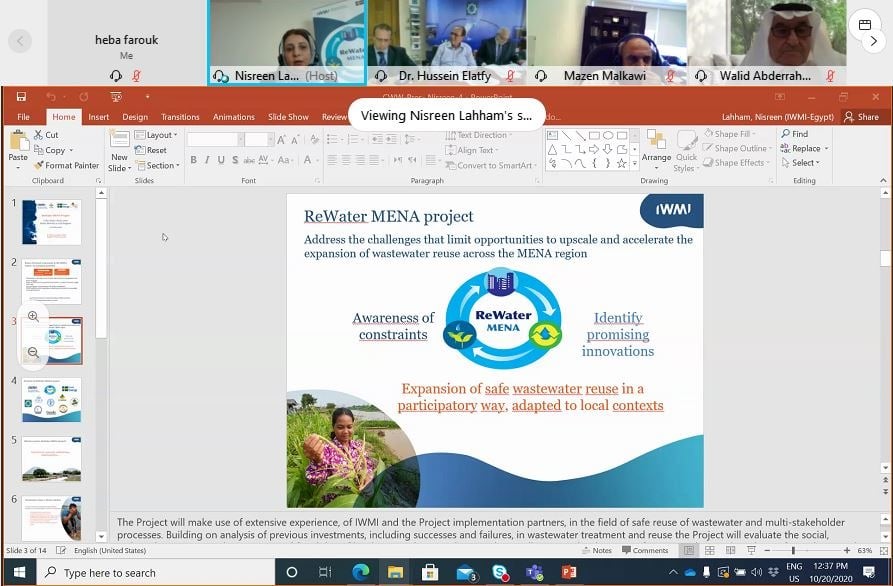Toggle Bold formatting
The width and height of the screenshot is (893, 586).
194,160
